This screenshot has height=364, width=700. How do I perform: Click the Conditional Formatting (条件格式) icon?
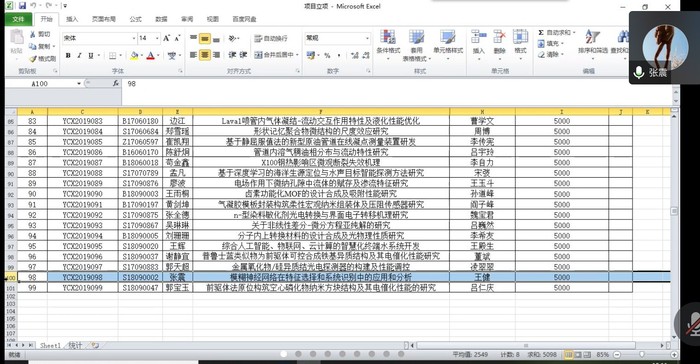click(388, 37)
